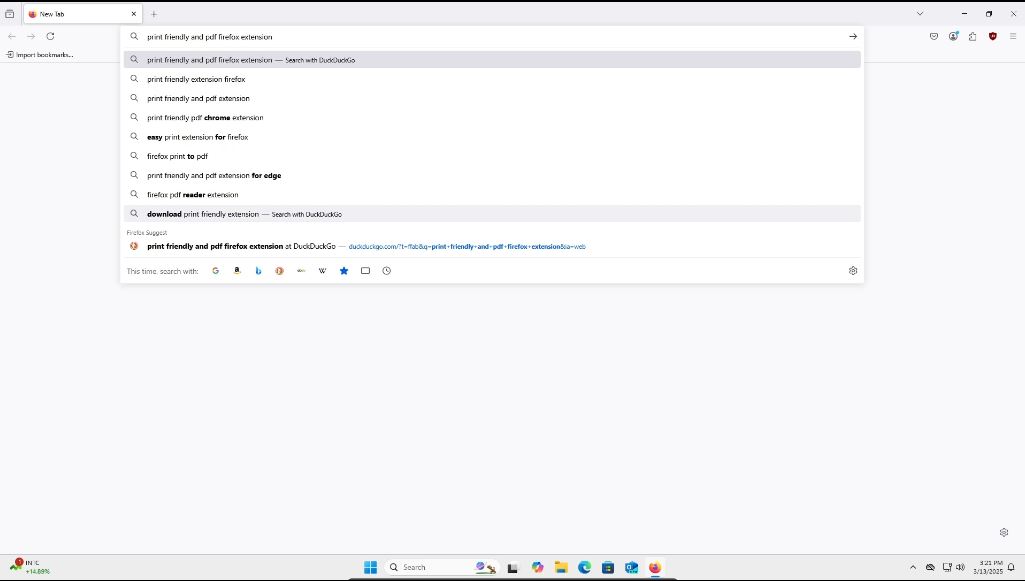The height and width of the screenshot is (581, 1025).
Task: Search browsing History with clock icon
Action: click(387, 271)
